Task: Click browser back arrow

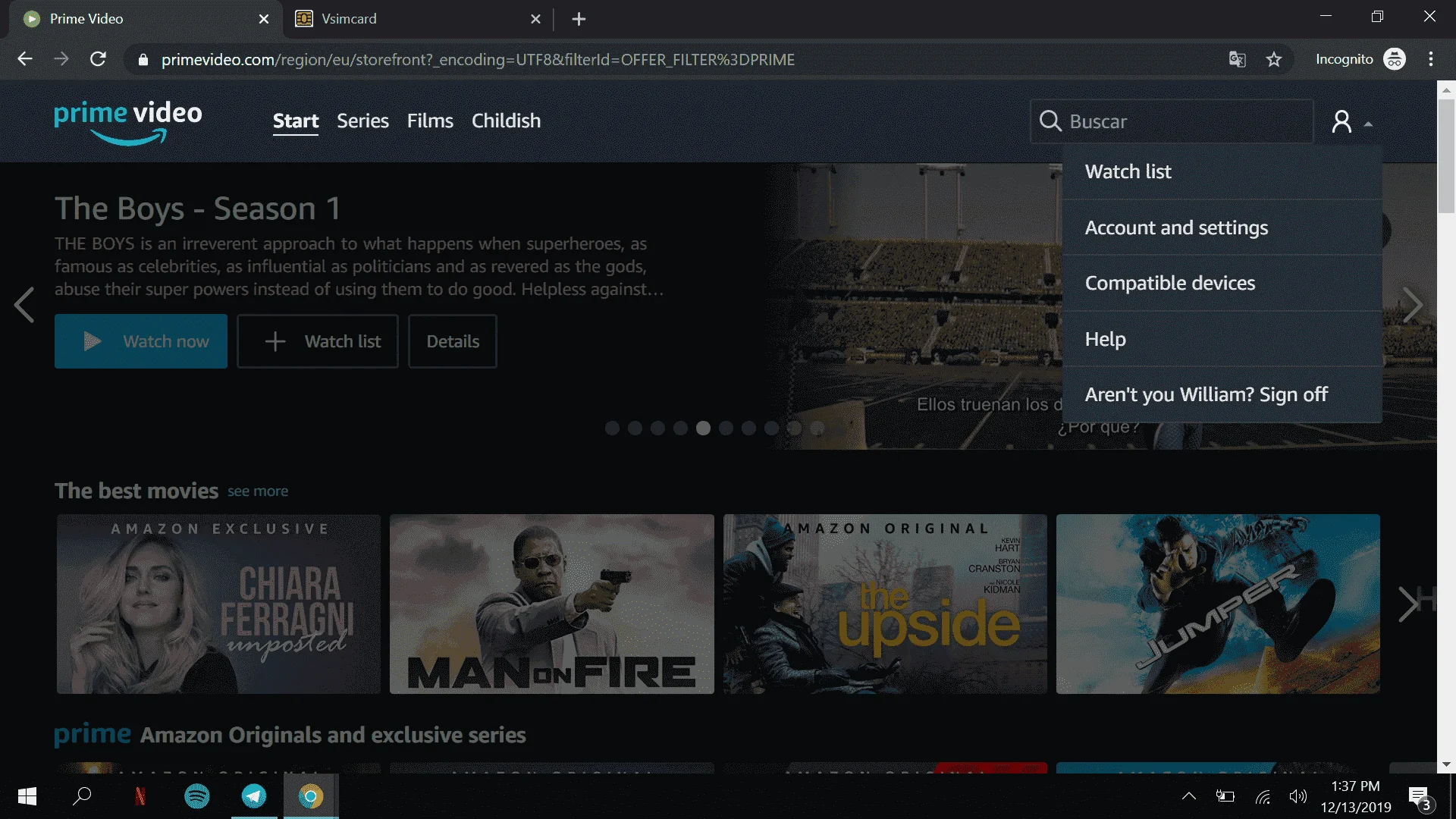Action: (25, 59)
